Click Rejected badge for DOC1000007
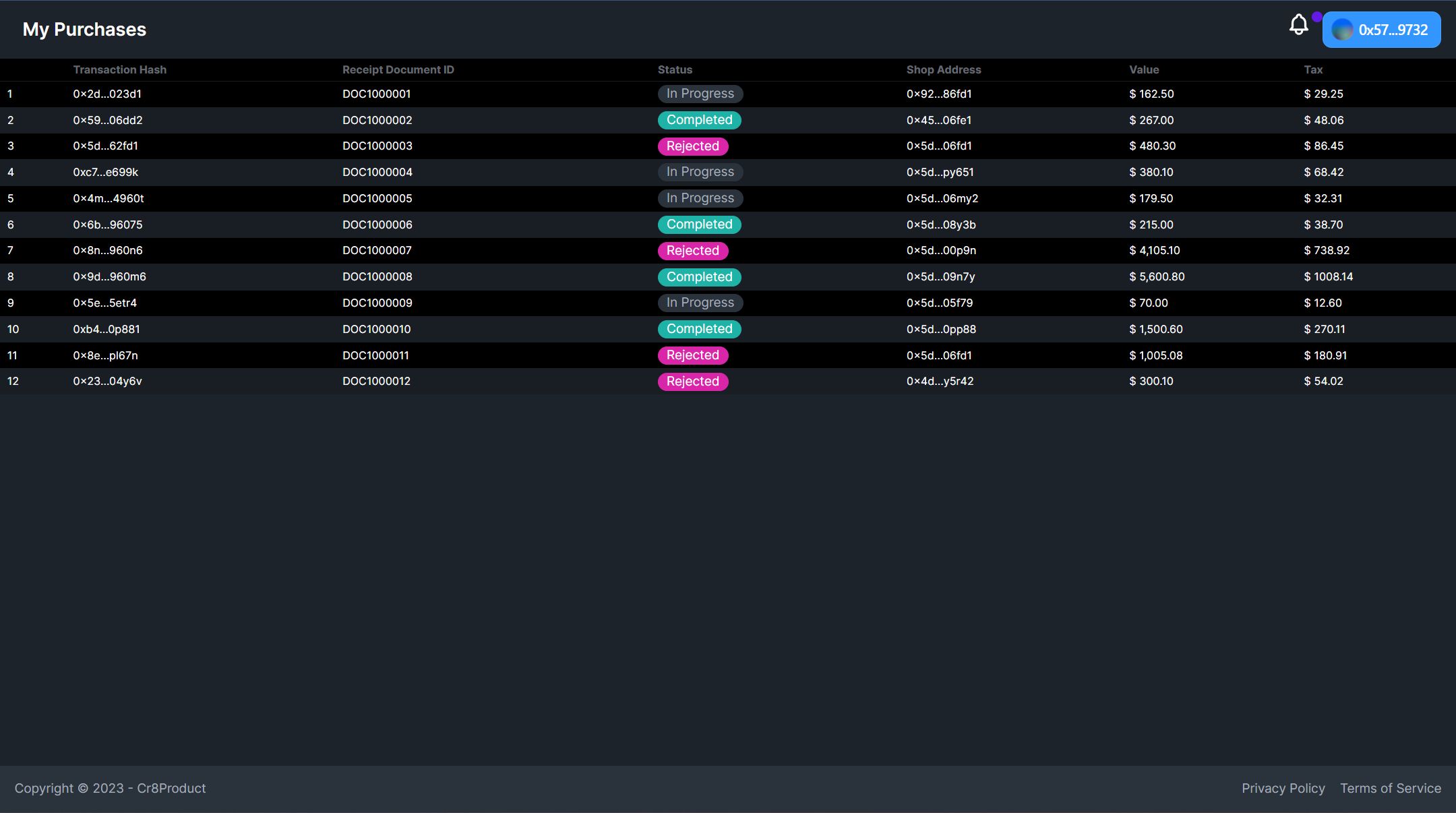Viewport: 1456px width, 813px height. [x=692, y=251]
